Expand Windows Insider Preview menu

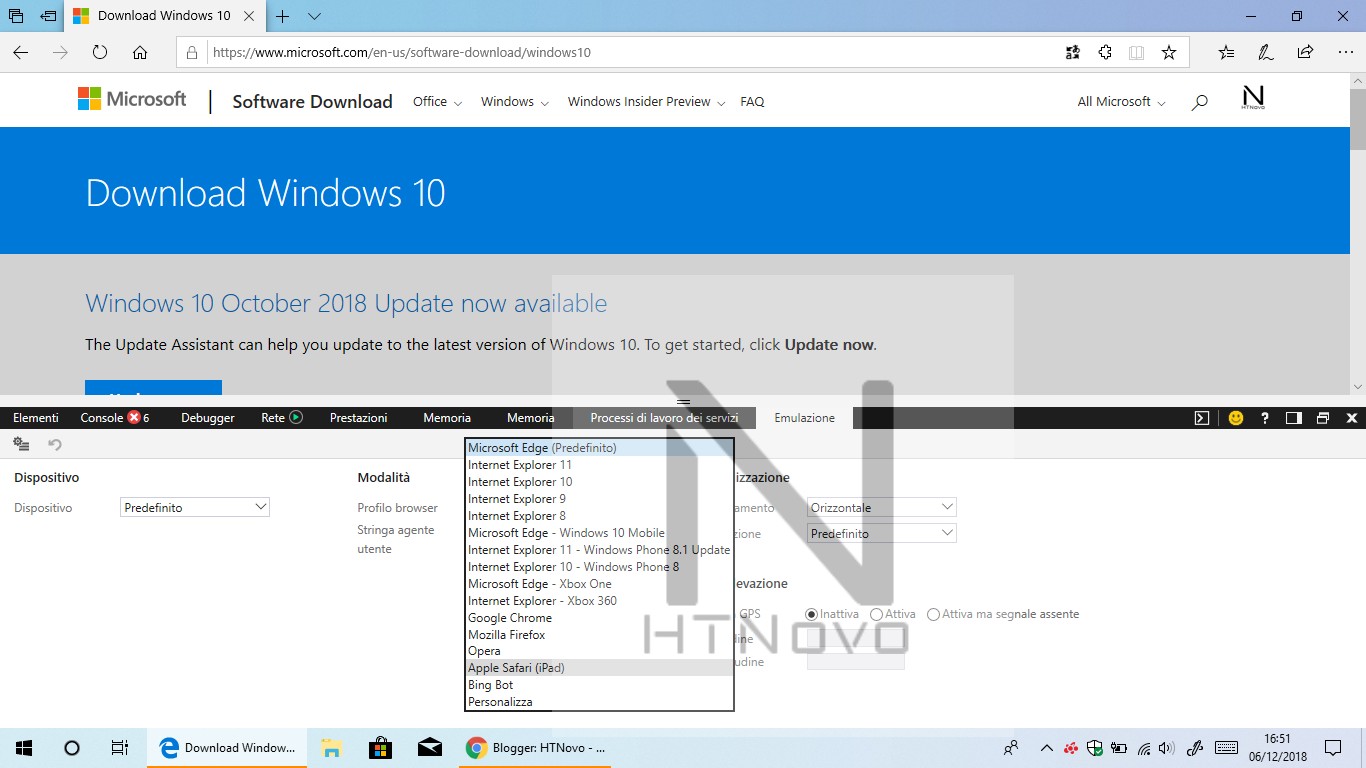click(646, 101)
